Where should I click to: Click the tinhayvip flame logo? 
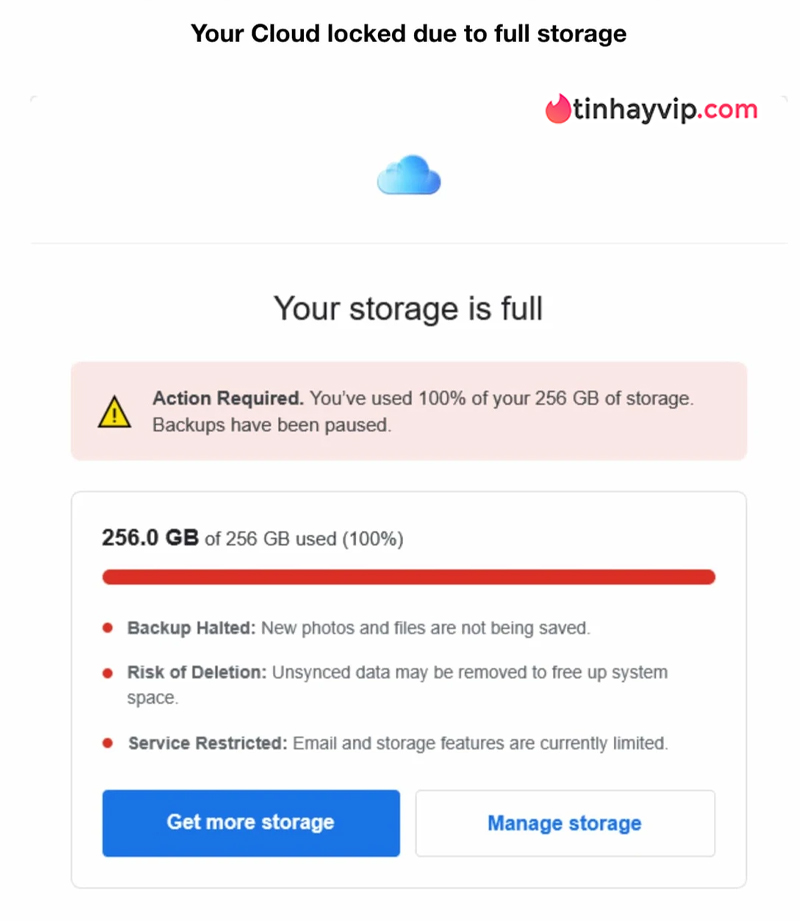click(556, 108)
